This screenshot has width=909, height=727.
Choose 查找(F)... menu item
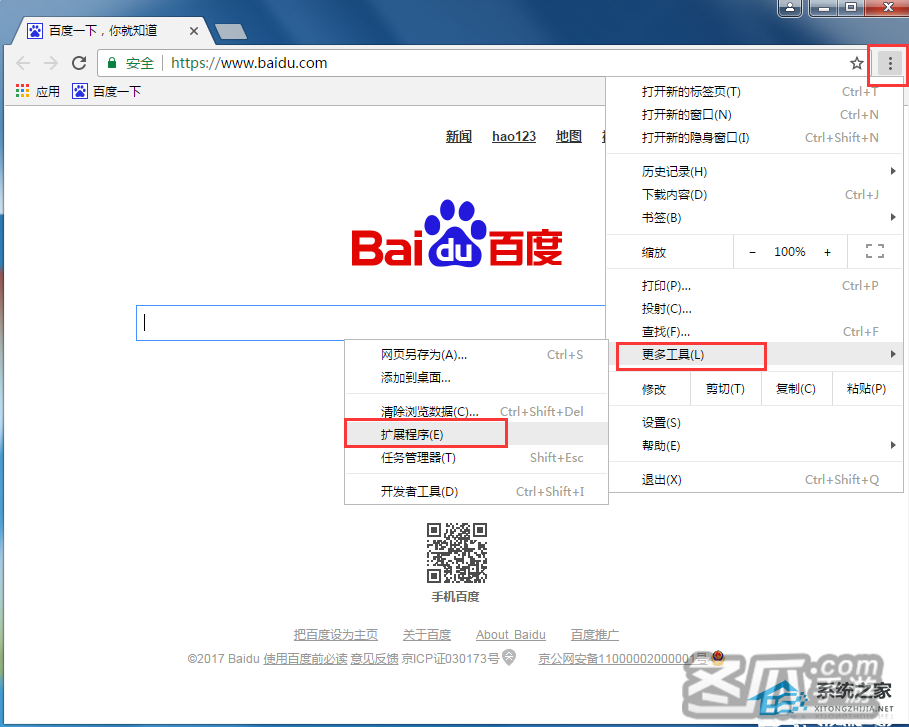coord(755,332)
